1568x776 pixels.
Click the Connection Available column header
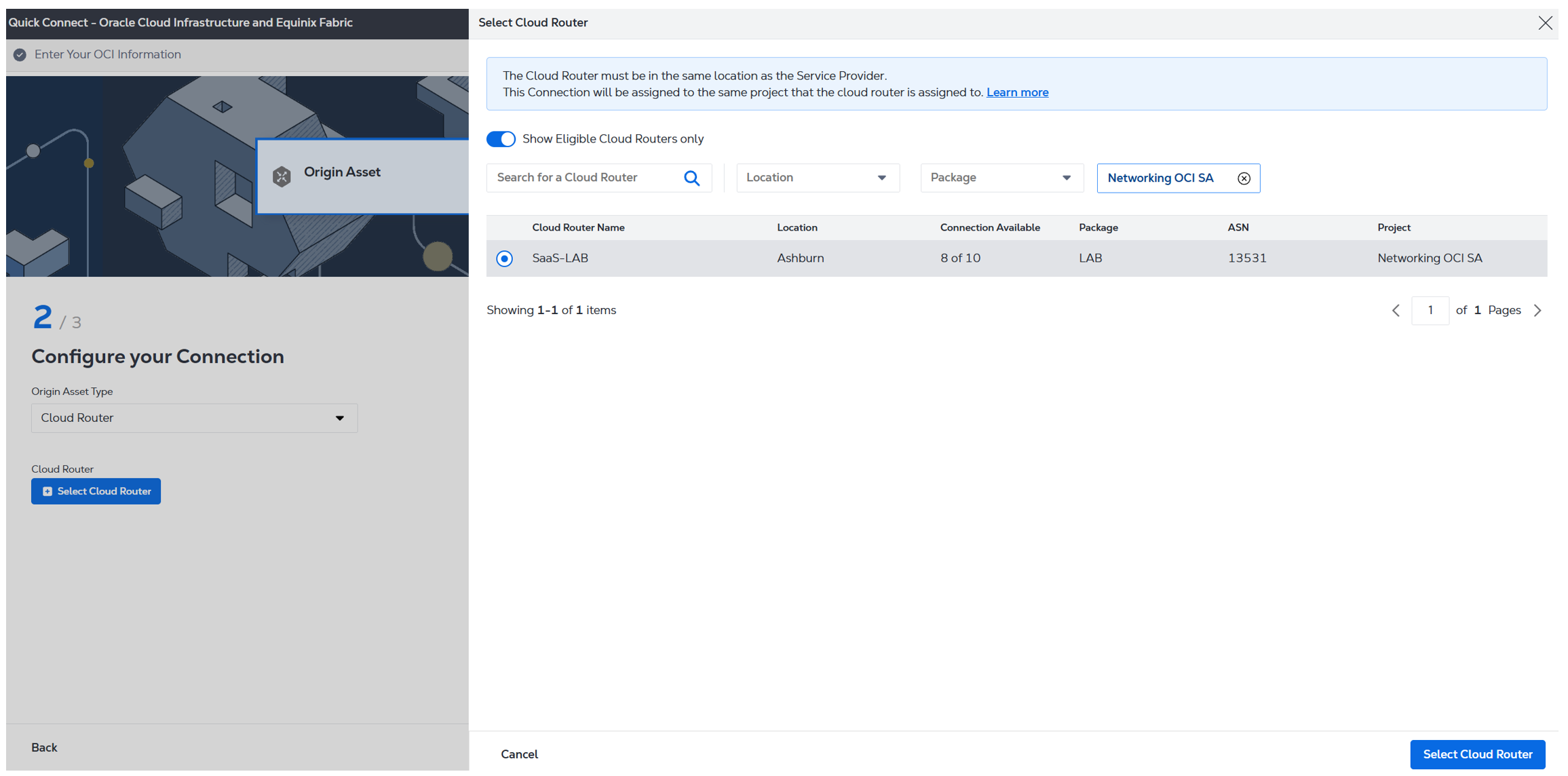pos(989,228)
